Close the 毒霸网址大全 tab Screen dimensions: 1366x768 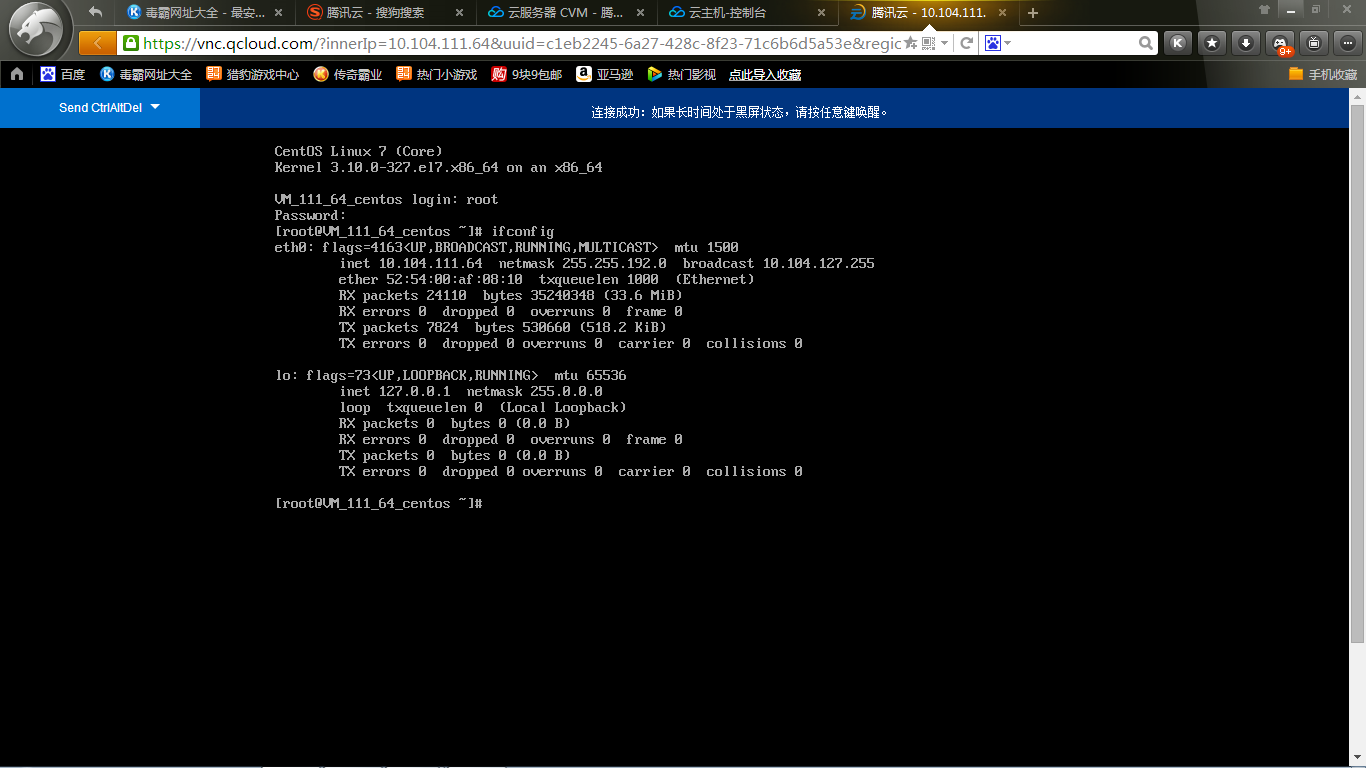coord(278,13)
